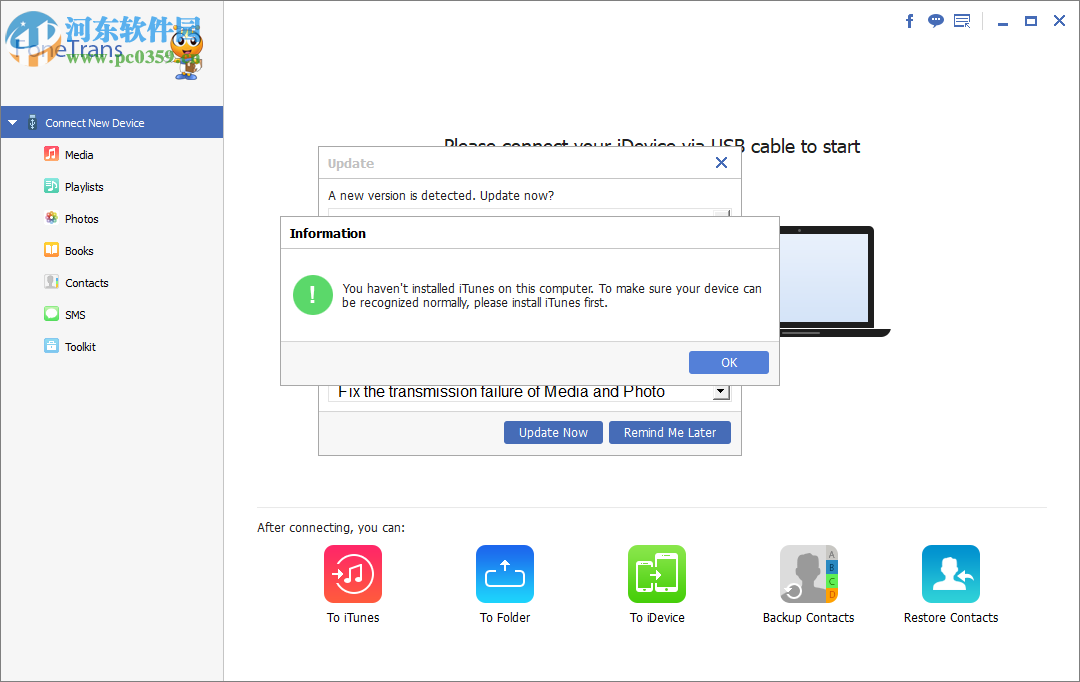Choose Remind Me Later

point(669,432)
